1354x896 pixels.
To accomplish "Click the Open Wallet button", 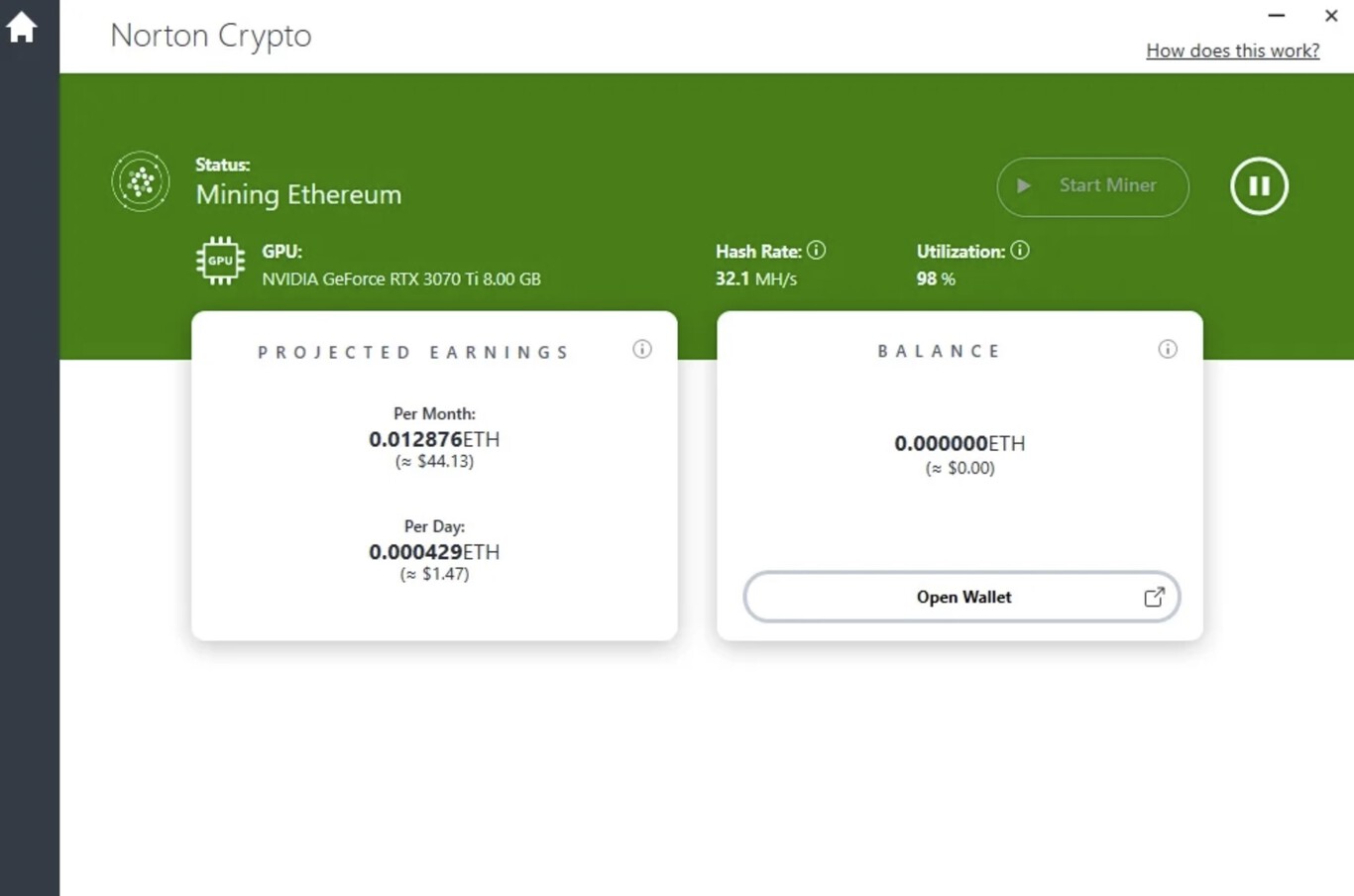I will (x=961, y=597).
